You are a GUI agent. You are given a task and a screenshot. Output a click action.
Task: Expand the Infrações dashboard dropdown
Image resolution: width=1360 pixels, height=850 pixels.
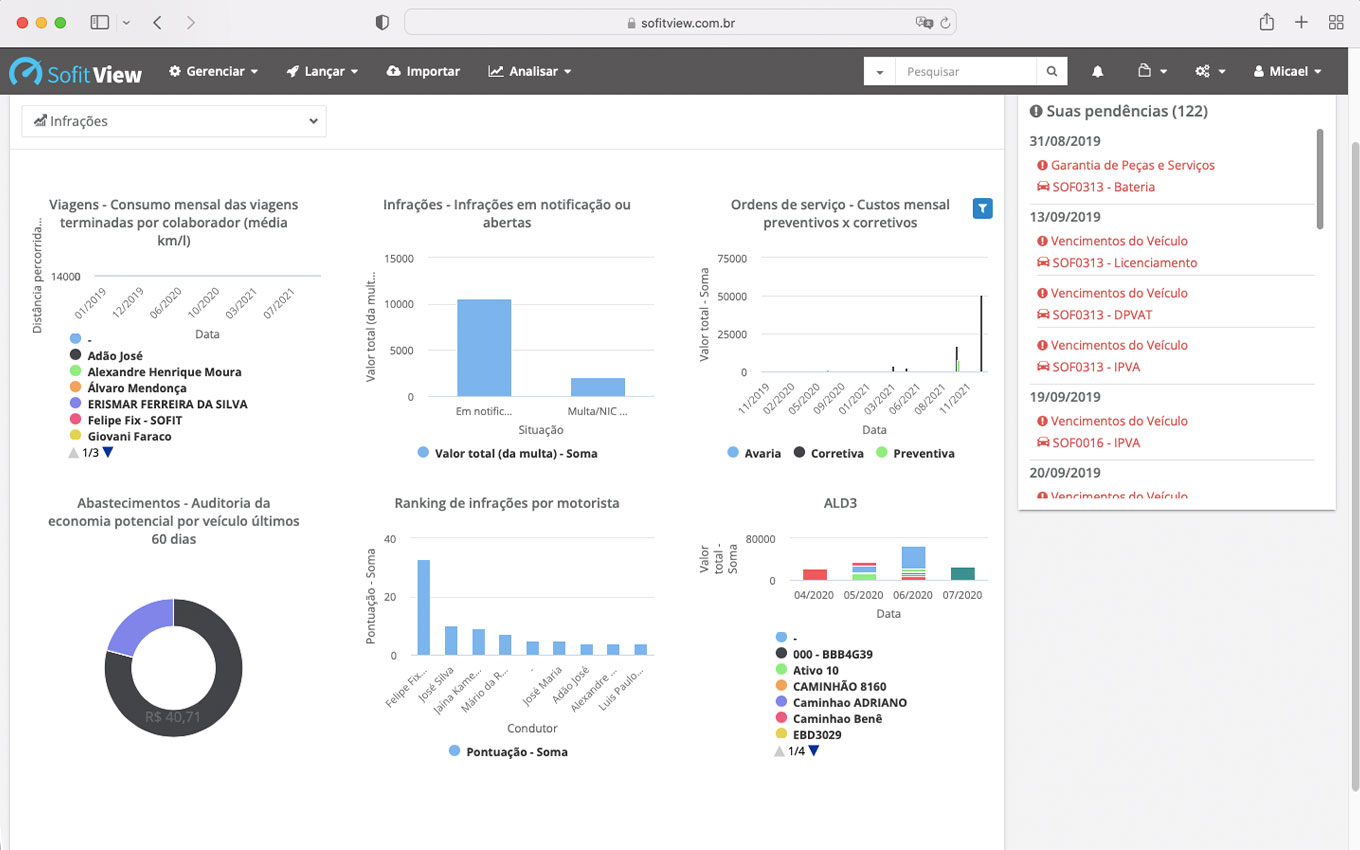click(x=174, y=121)
